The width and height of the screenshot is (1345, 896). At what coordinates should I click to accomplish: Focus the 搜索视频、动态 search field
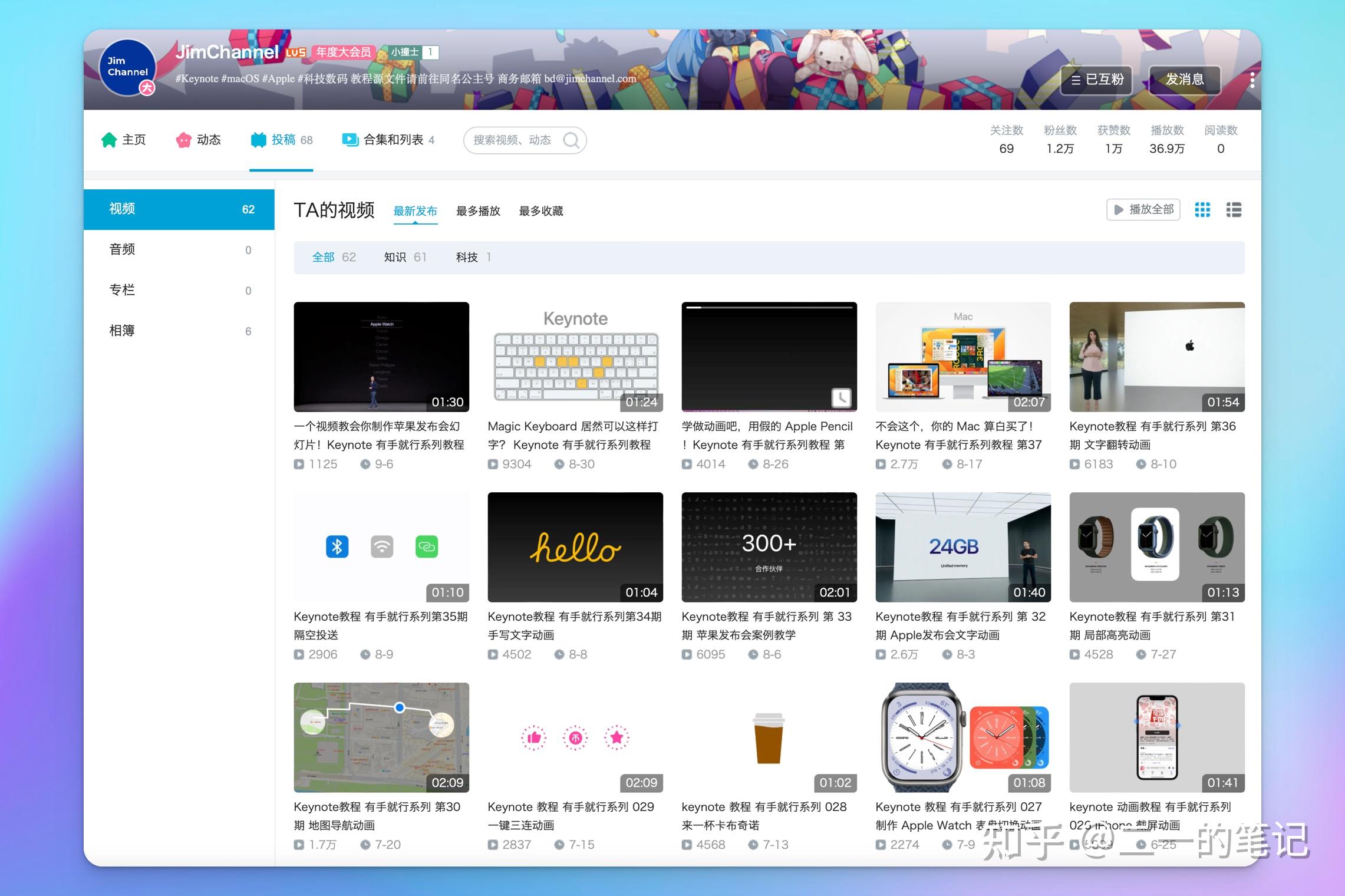[x=525, y=140]
